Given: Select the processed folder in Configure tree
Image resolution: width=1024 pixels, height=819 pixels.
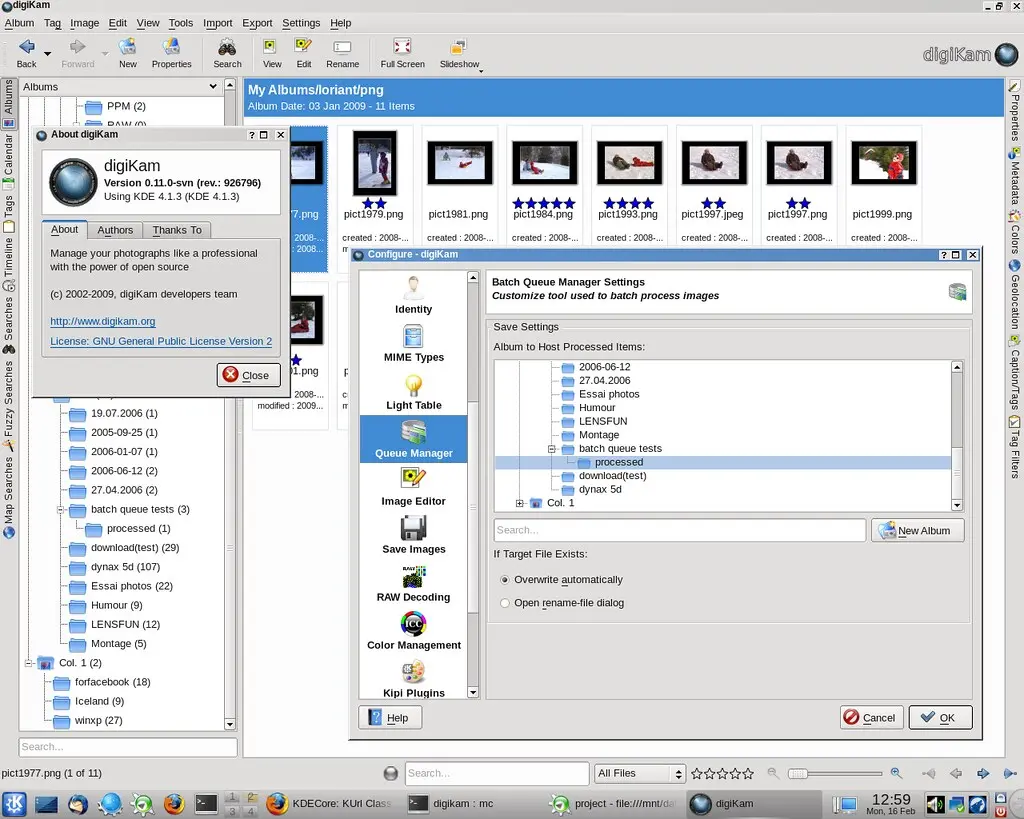Looking at the screenshot, I should coord(618,462).
